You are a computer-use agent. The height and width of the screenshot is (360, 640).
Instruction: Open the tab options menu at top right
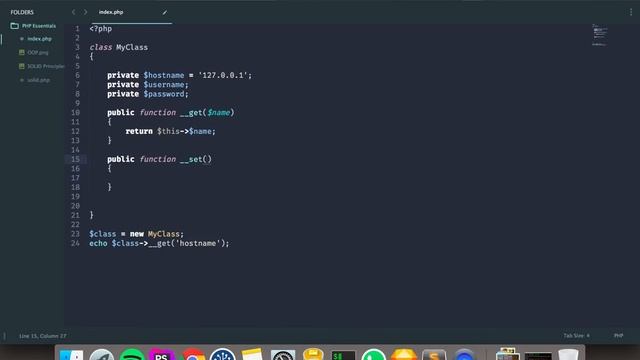click(x=631, y=12)
